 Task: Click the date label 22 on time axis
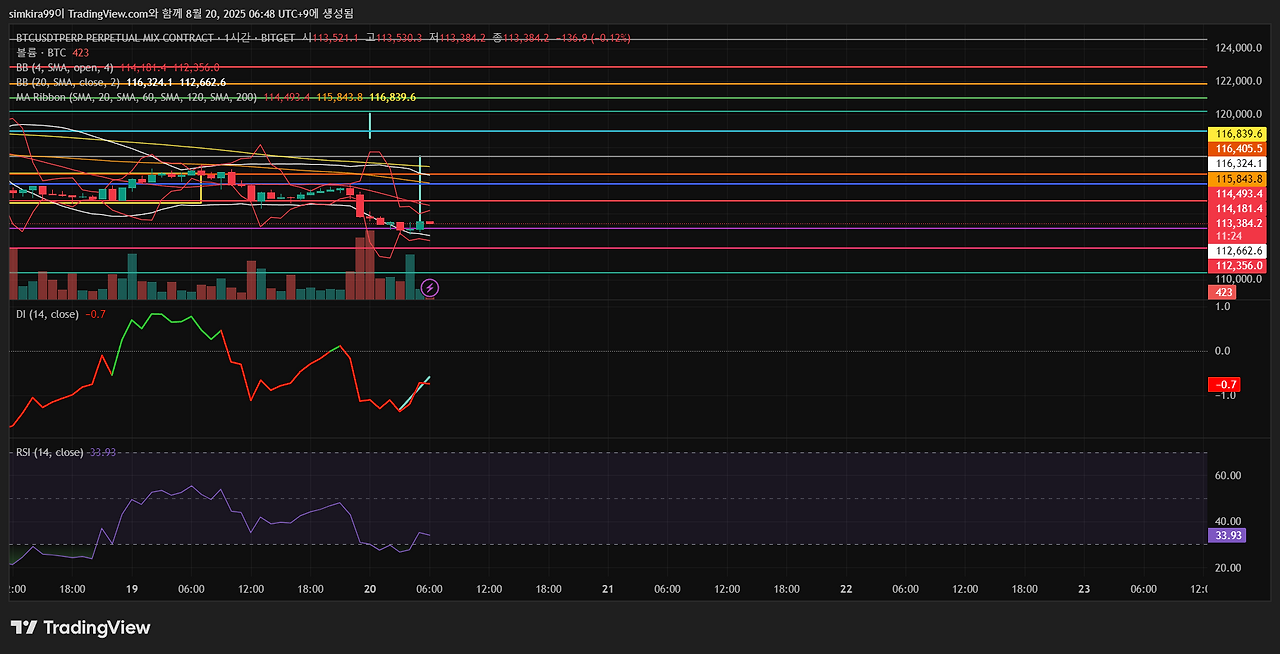tap(846, 590)
